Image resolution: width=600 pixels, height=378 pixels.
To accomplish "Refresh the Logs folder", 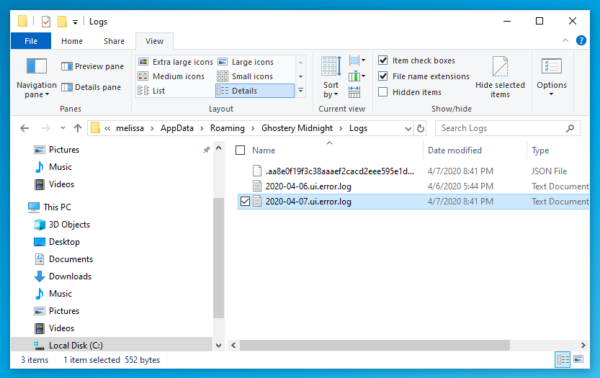I will 420,129.
